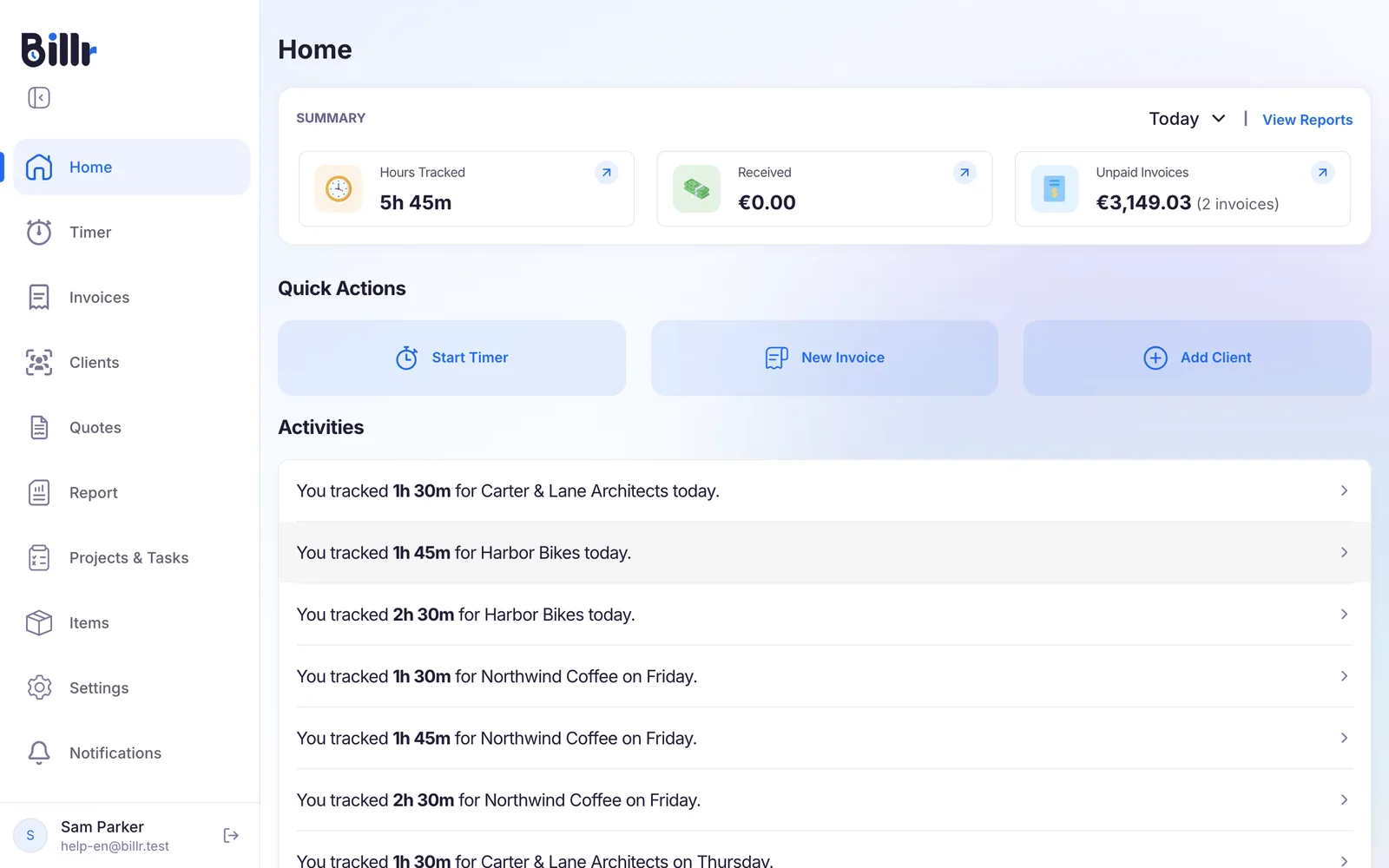Image resolution: width=1389 pixels, height=868 pixels.
Task: Click the Billr logo
Action: [x=59, y=49]
